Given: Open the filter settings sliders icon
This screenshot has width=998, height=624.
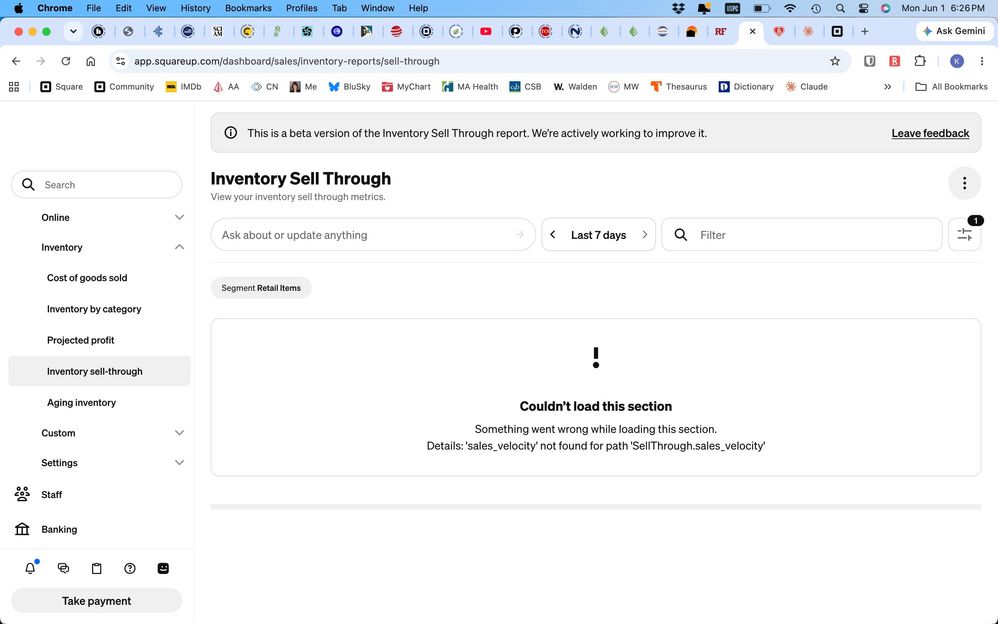Looking at the screenshot, I should [964, 235].
